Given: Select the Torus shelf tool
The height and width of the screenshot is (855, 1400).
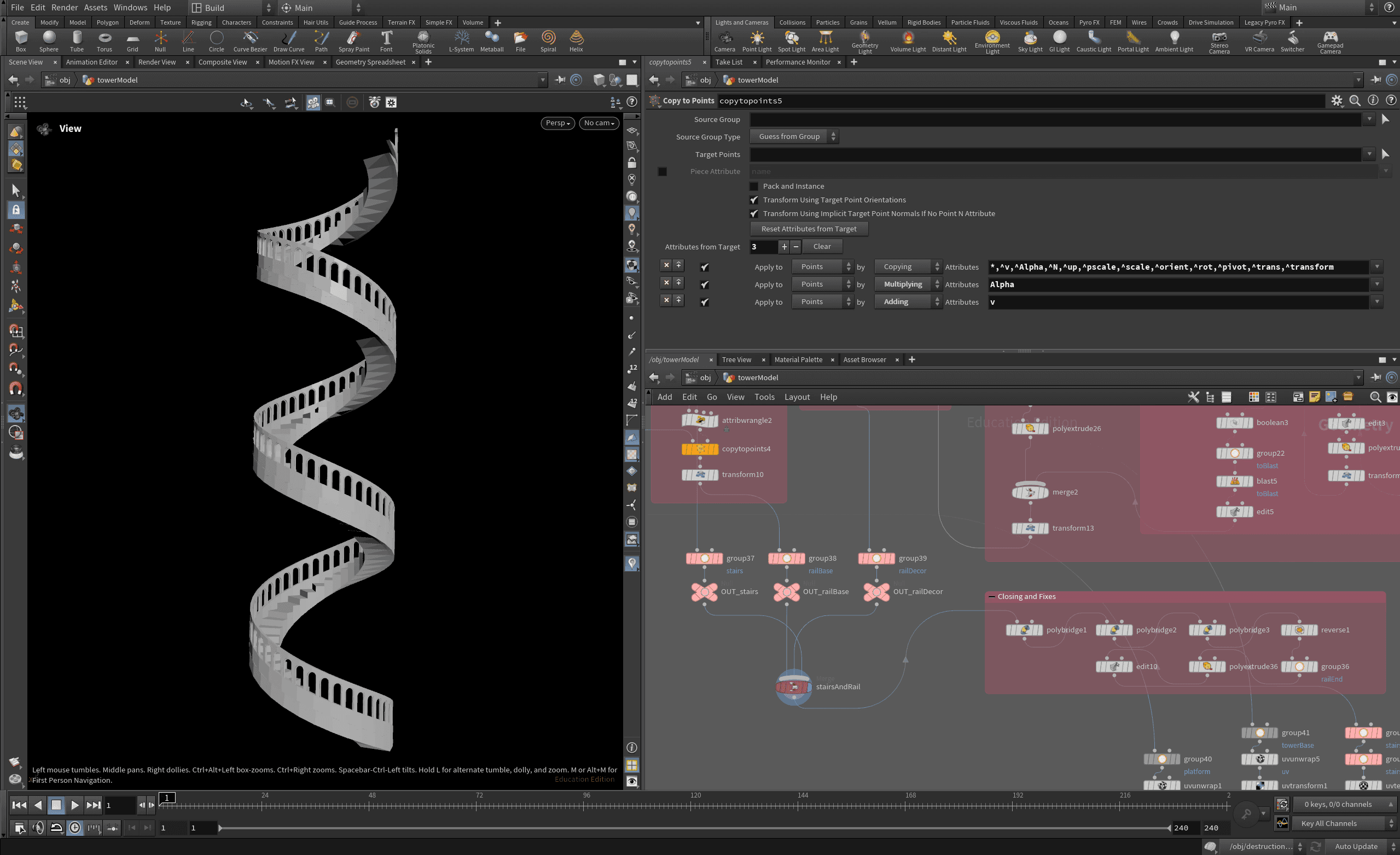Looking at the screenshot, I should [x=104, y=40].
